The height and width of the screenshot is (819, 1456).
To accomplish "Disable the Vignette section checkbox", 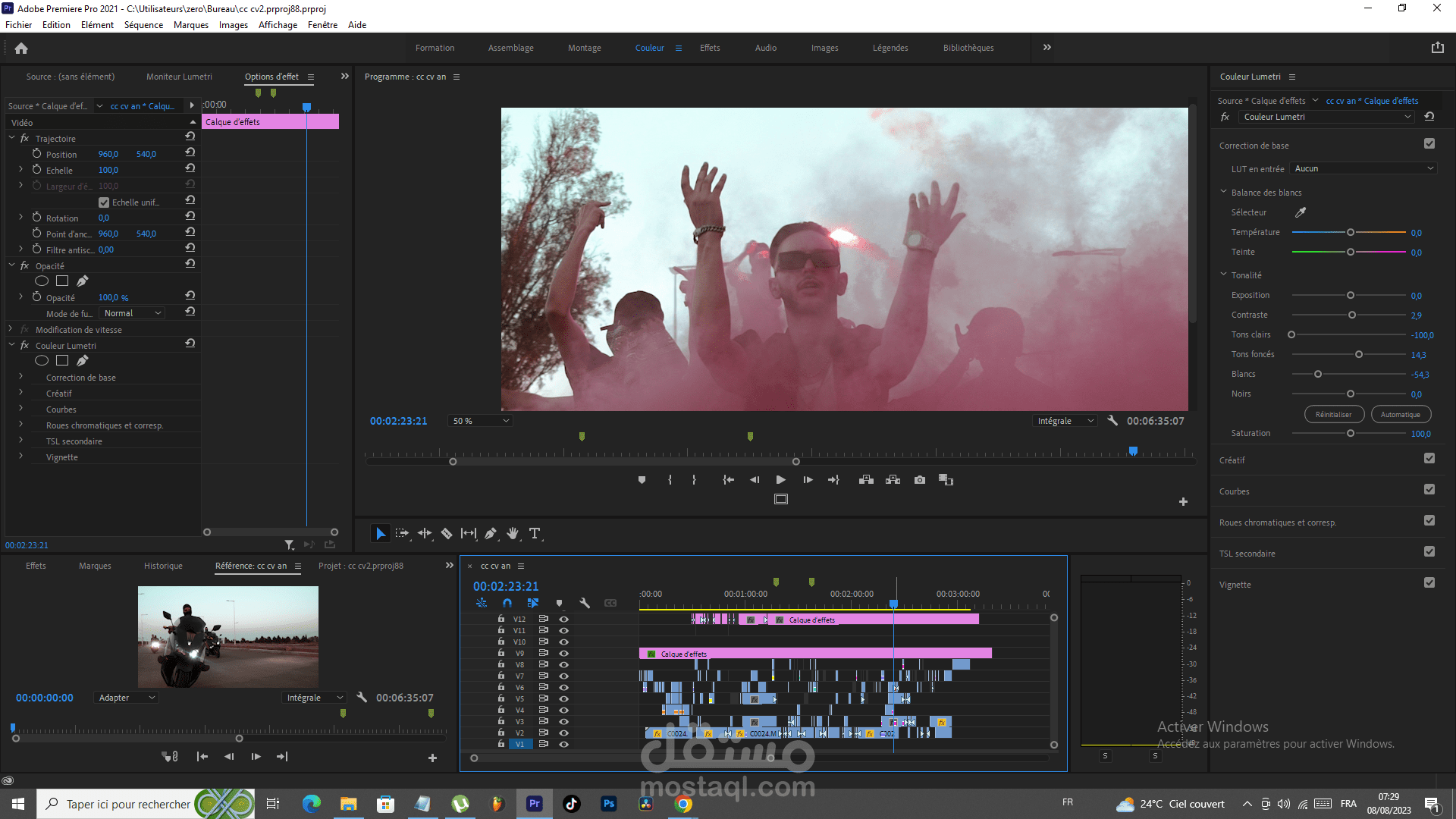I will 1429,583.
